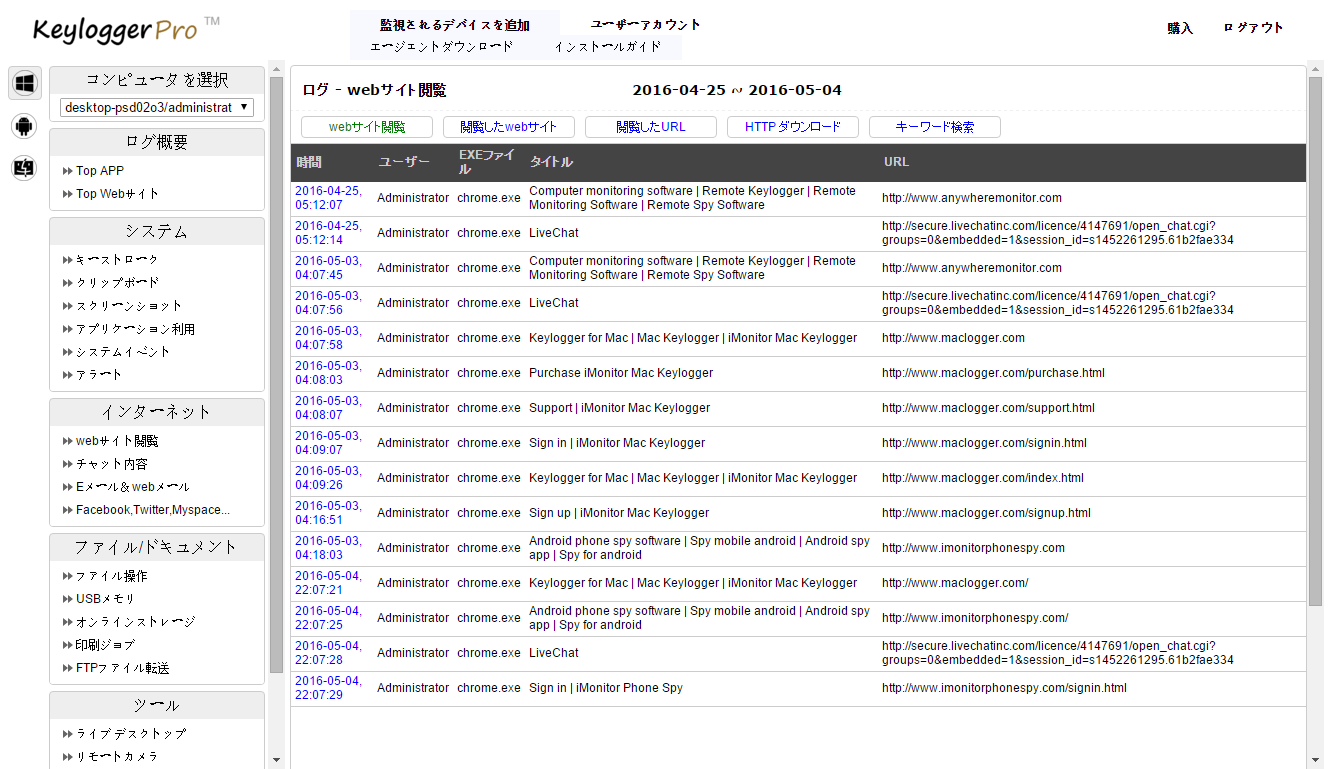Image resolution: width=1328 pixels, height=769 pixels.
Task: Click timestamp 2016-05-04, 22:07:21
Action: [x=329, y=583]
